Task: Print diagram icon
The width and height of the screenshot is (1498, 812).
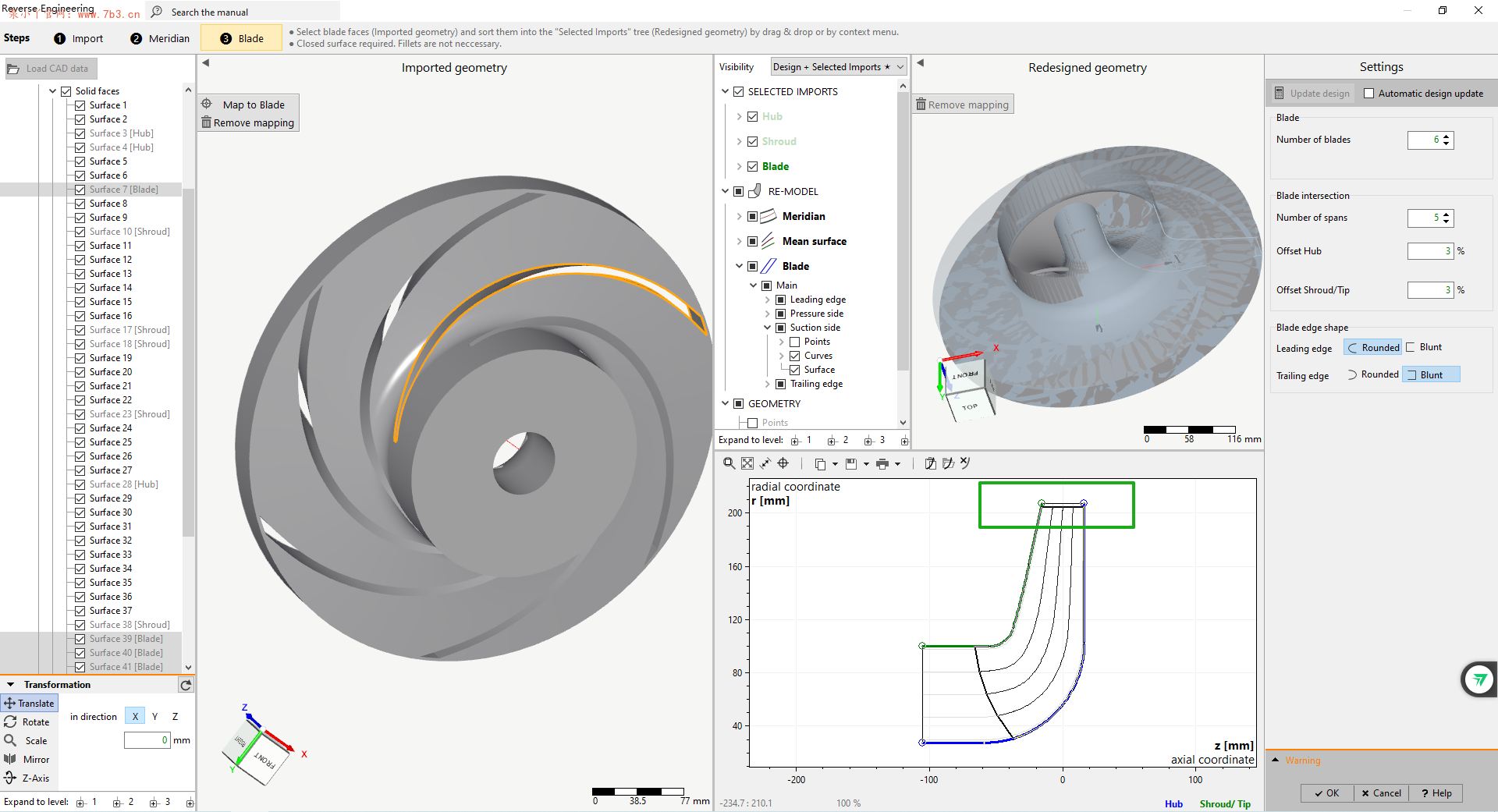Action: coord(882,464)
